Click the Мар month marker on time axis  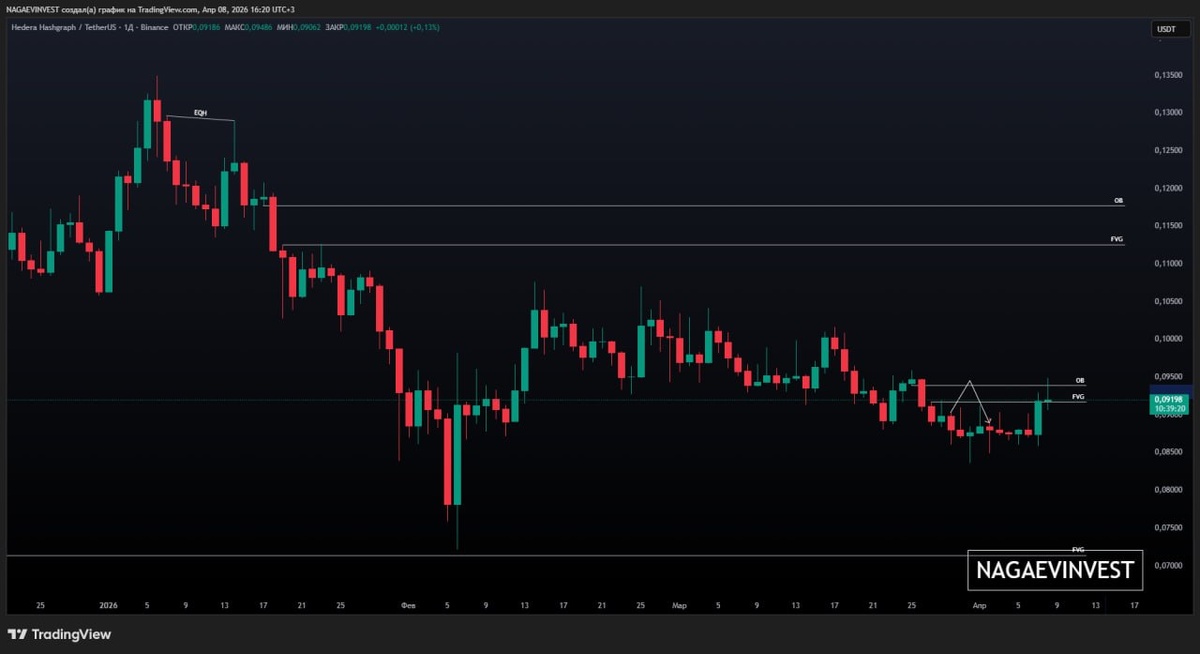(680, 606)
